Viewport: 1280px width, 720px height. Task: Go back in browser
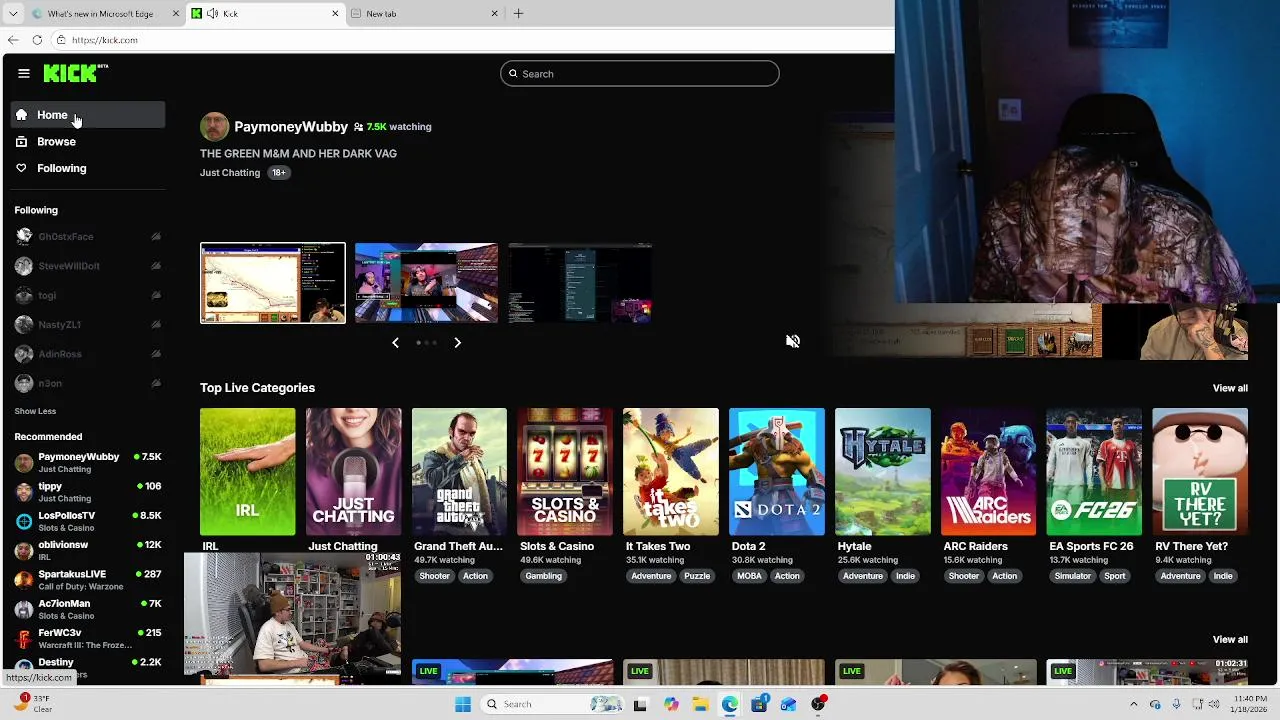pos(13,40)
